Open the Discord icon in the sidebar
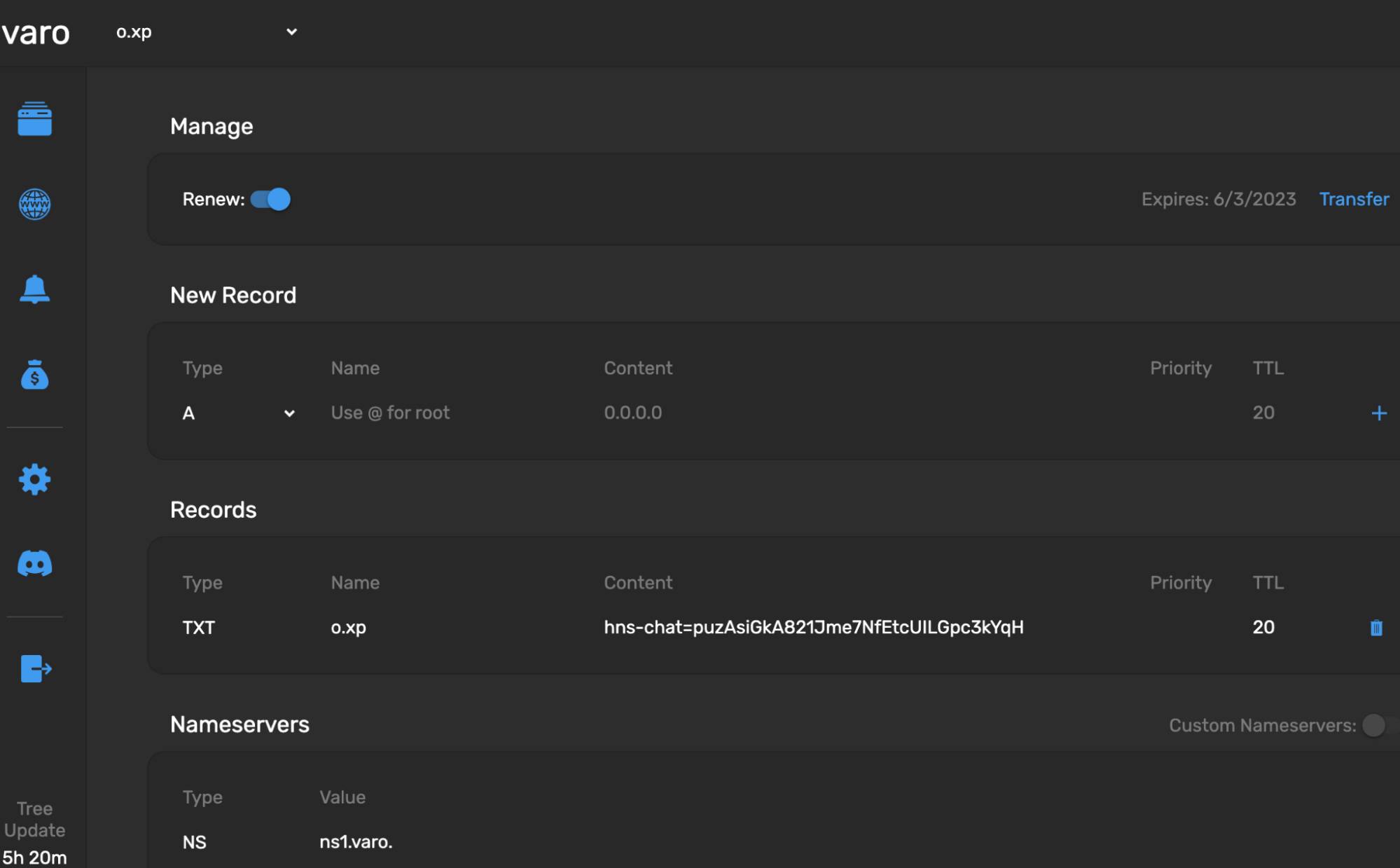 [x=34, y=563]
